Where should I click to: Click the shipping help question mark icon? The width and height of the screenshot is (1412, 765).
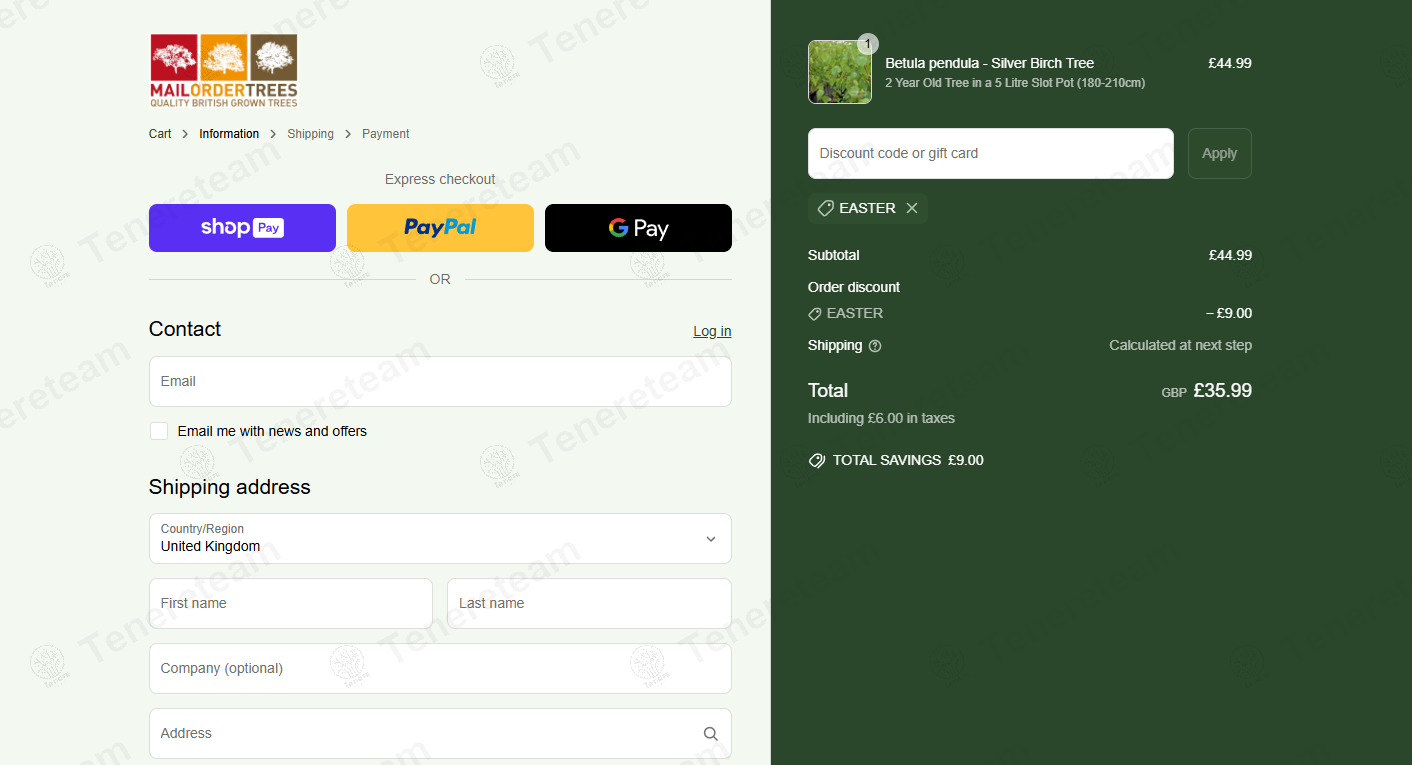tap(875, 346)
